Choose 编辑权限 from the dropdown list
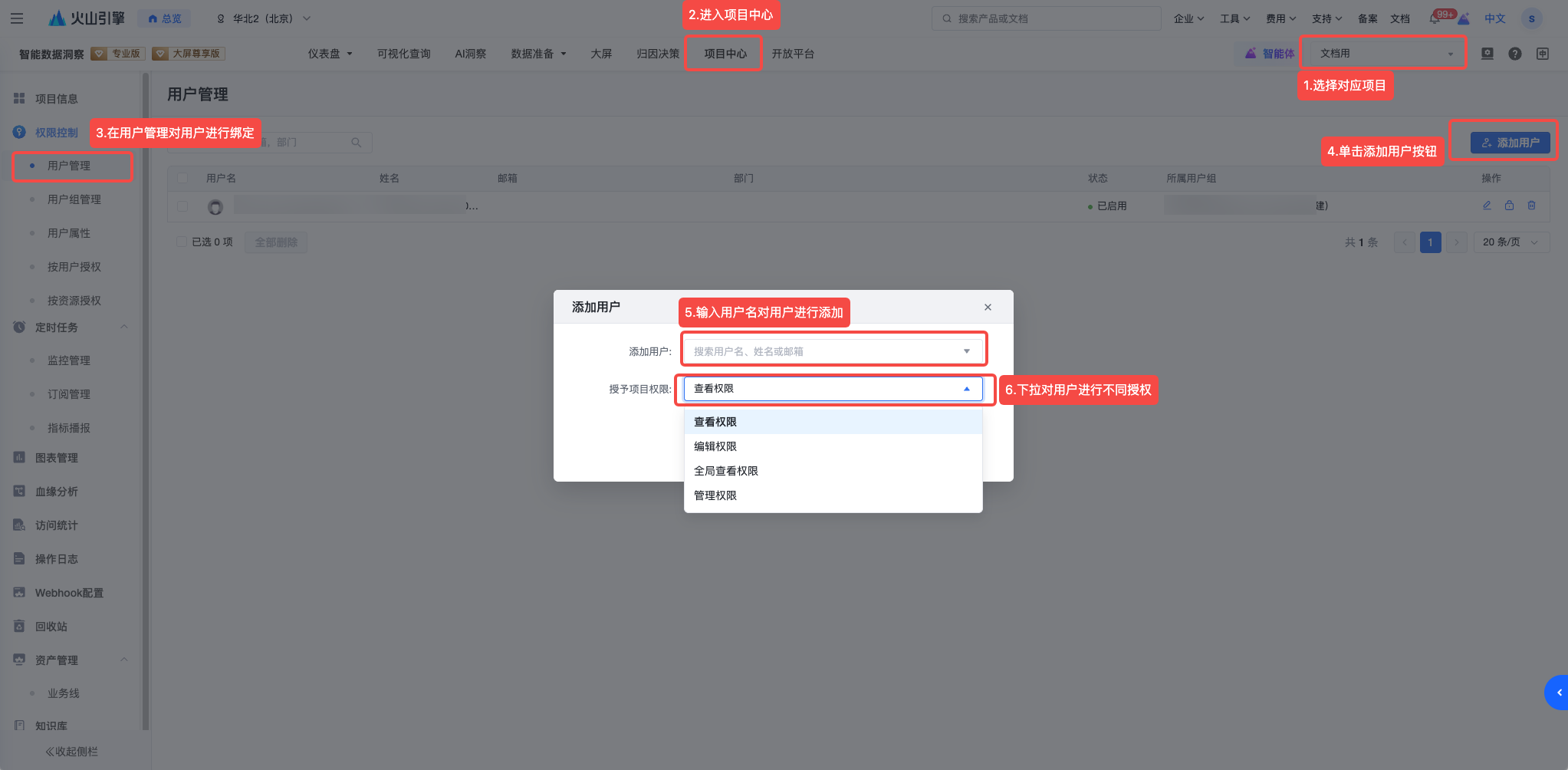Screen dimensions: 1568x770 pyautogui.click(x=833, y=446)
